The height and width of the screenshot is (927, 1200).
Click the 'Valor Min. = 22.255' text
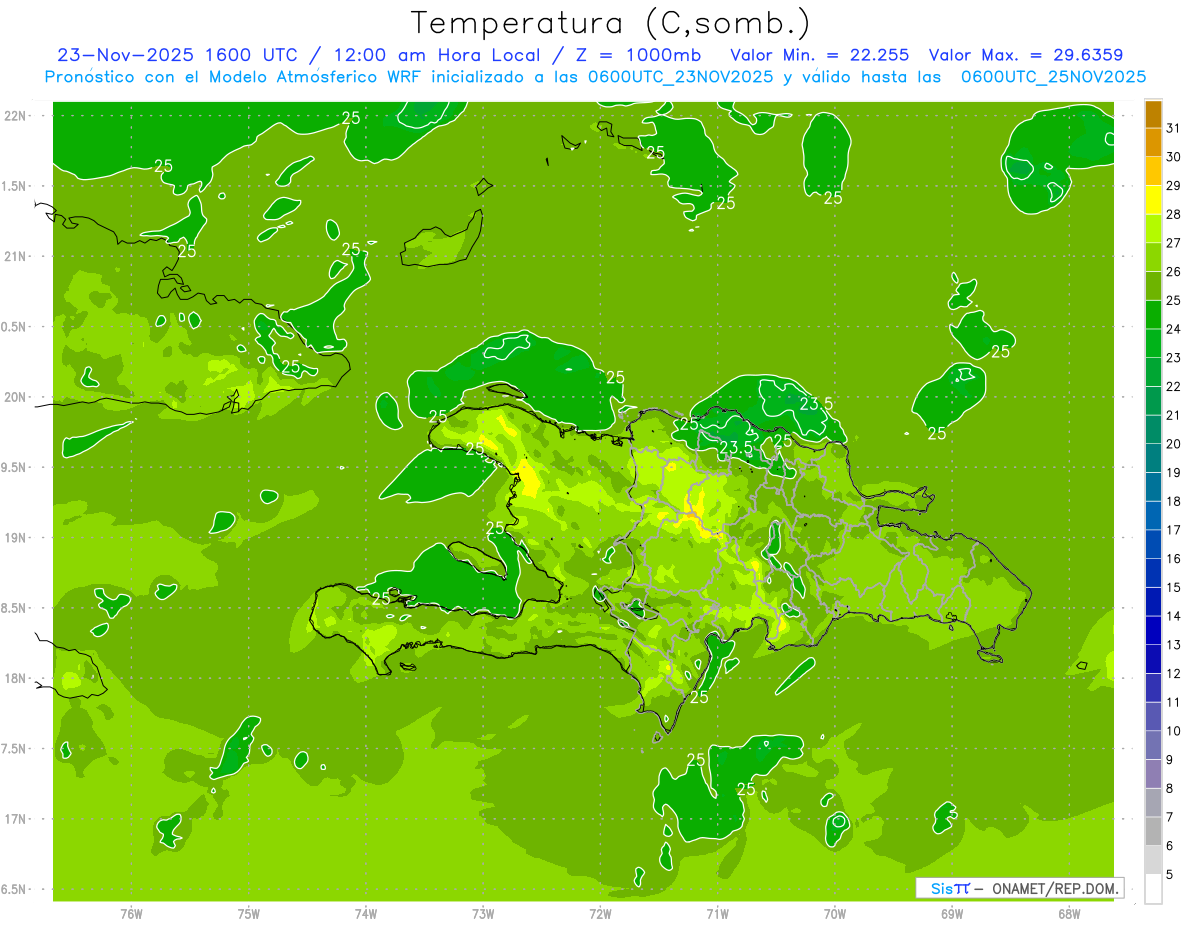coord(820,55)
